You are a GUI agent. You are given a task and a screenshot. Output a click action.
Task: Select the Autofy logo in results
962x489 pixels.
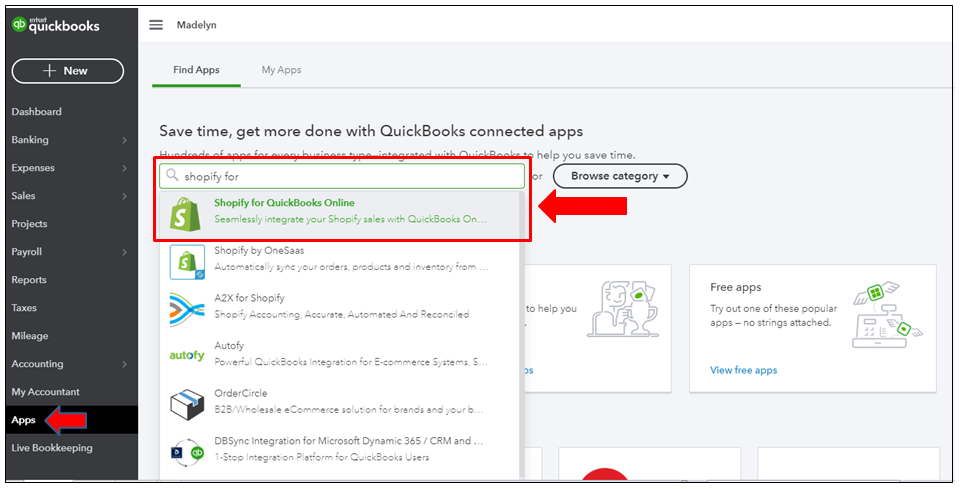point(187,355)
